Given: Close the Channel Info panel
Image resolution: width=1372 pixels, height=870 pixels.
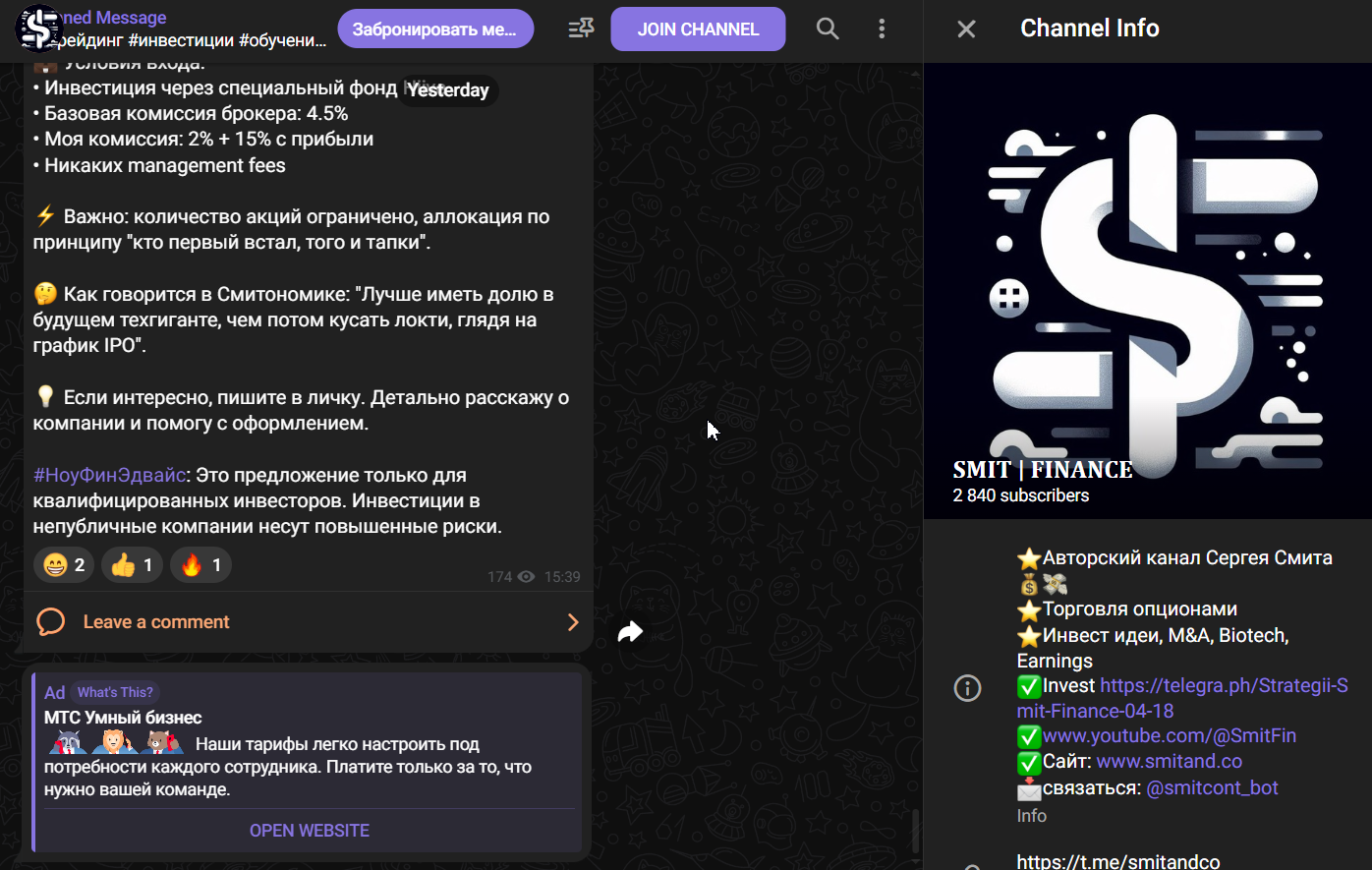Looking at the screenshot, I should click(966, 29).
